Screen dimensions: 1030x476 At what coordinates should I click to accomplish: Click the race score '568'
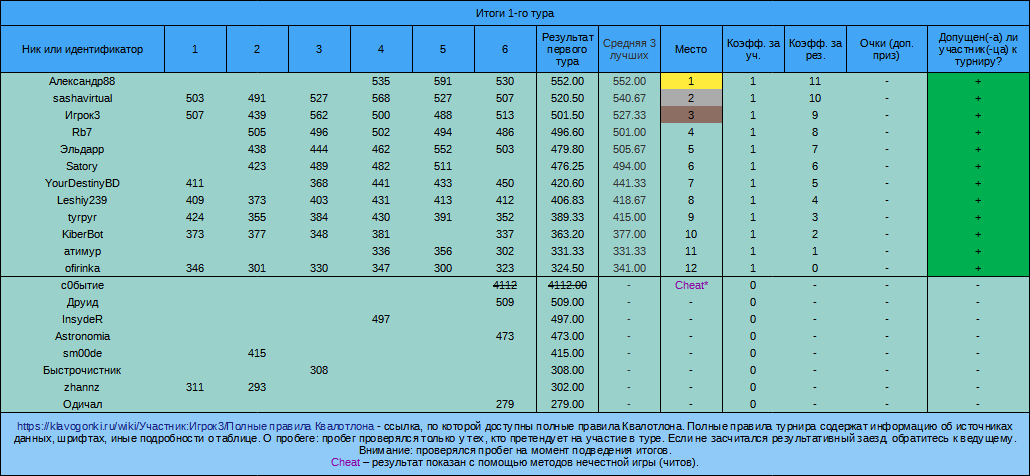[x=381, y=98]
